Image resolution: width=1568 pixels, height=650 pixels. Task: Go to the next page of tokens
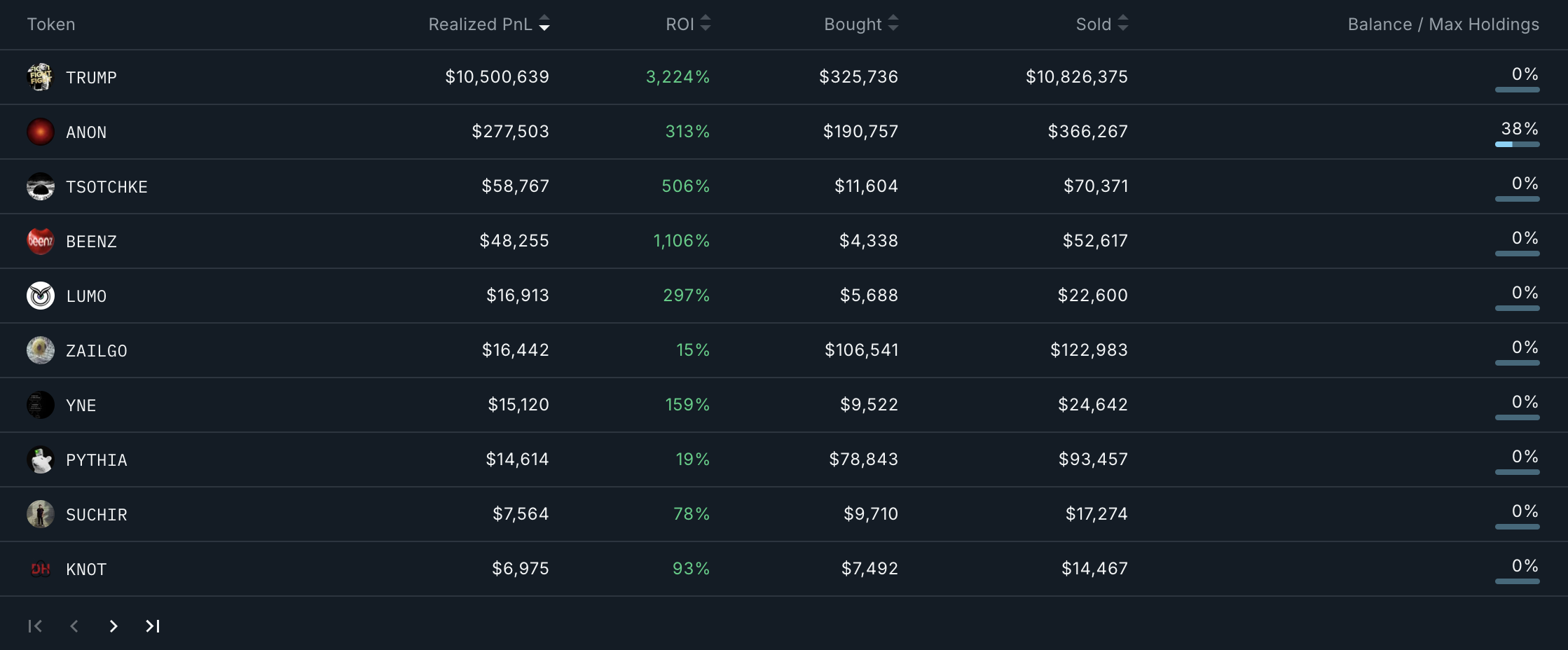pyautogui.click(x=113, y=626)
